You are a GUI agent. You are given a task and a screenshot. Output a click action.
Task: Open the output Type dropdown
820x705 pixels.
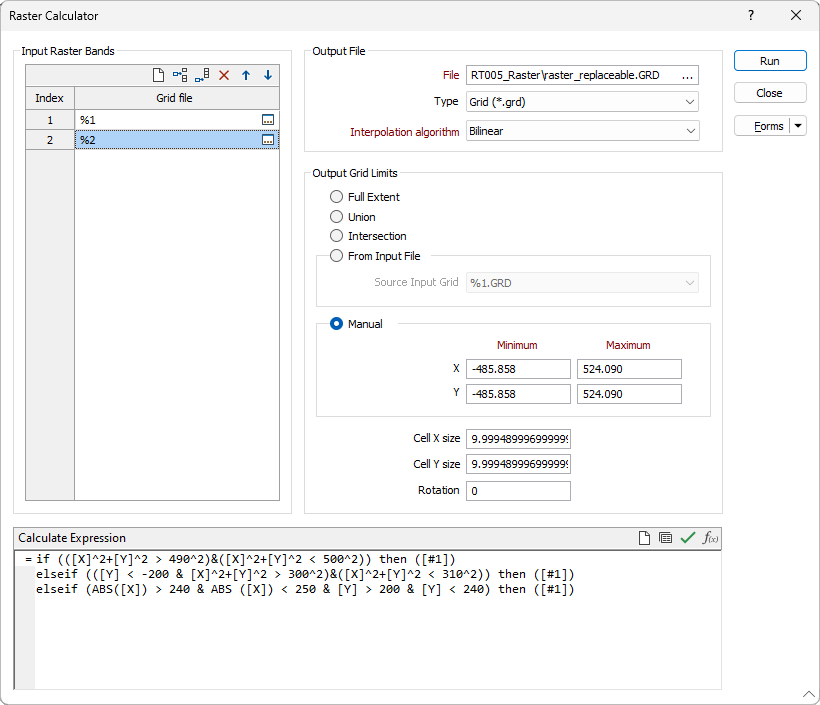[x=582, y=102]
